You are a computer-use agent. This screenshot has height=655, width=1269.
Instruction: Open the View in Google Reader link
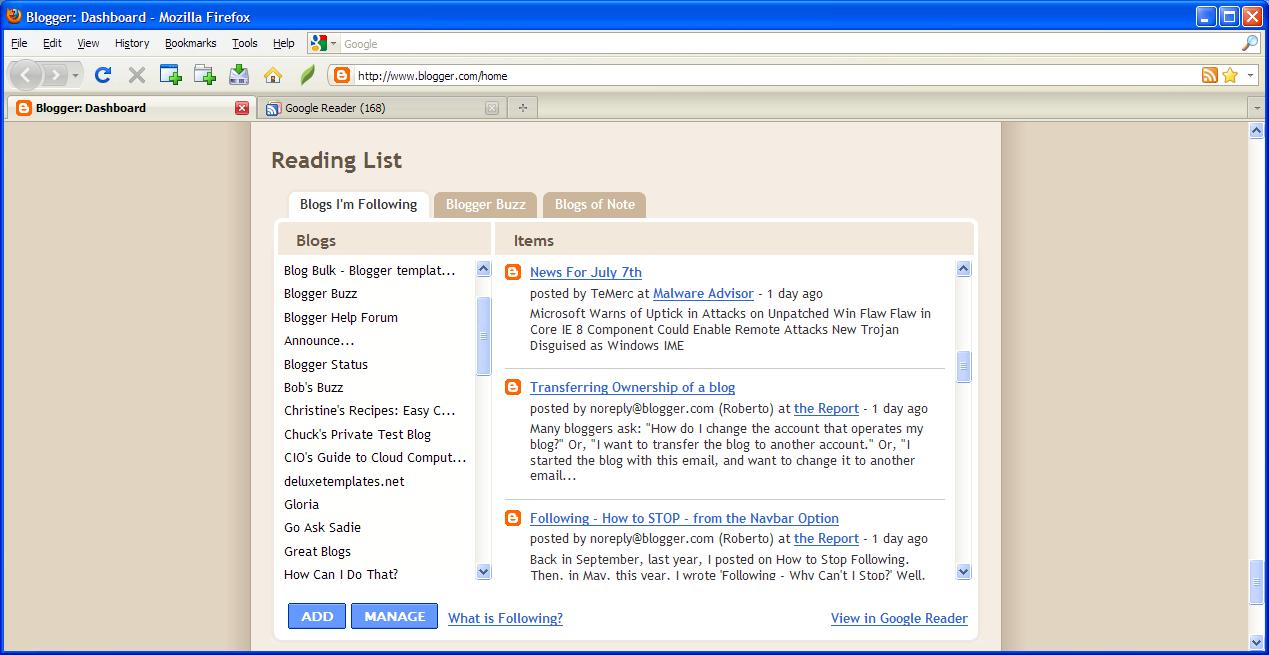[899, 618]
